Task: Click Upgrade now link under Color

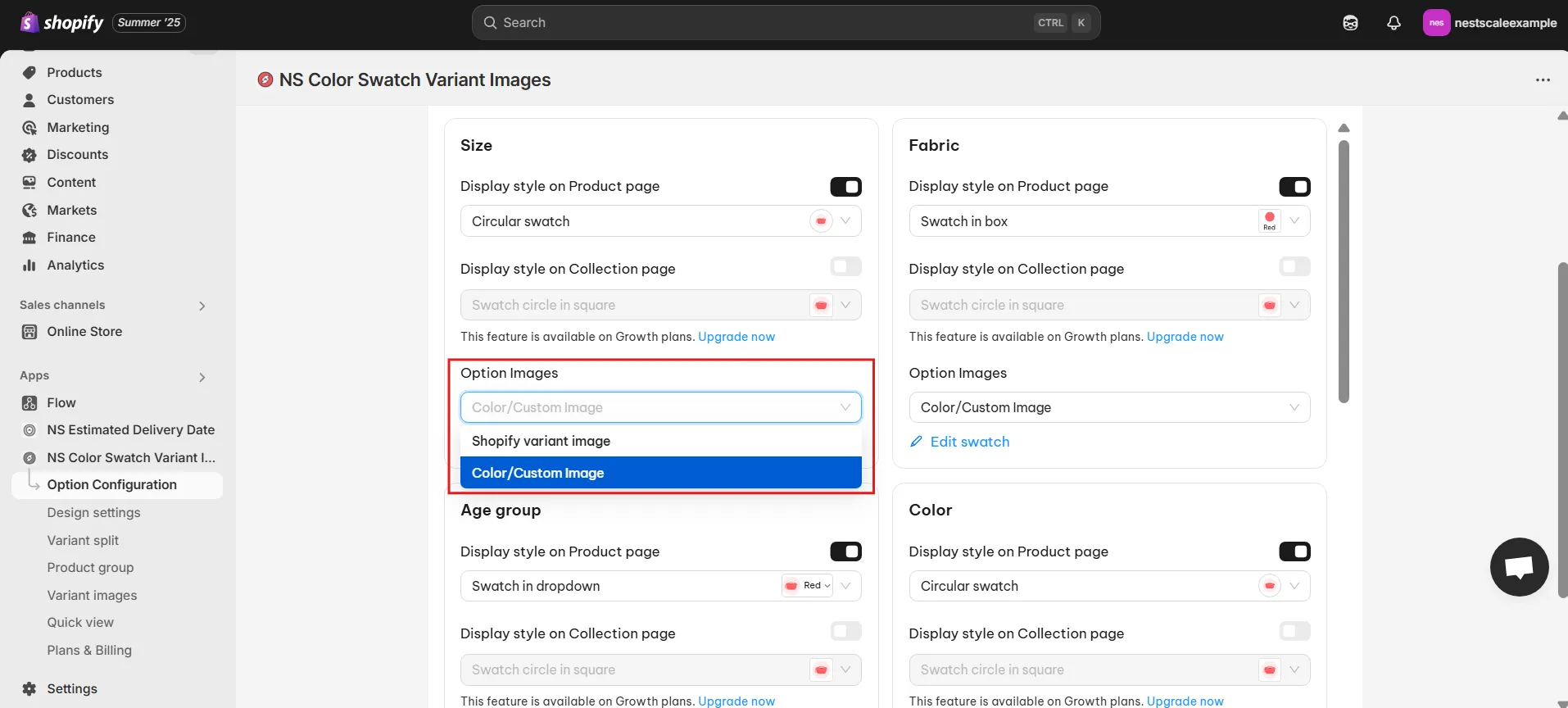Action: (x=1185, y=701)
